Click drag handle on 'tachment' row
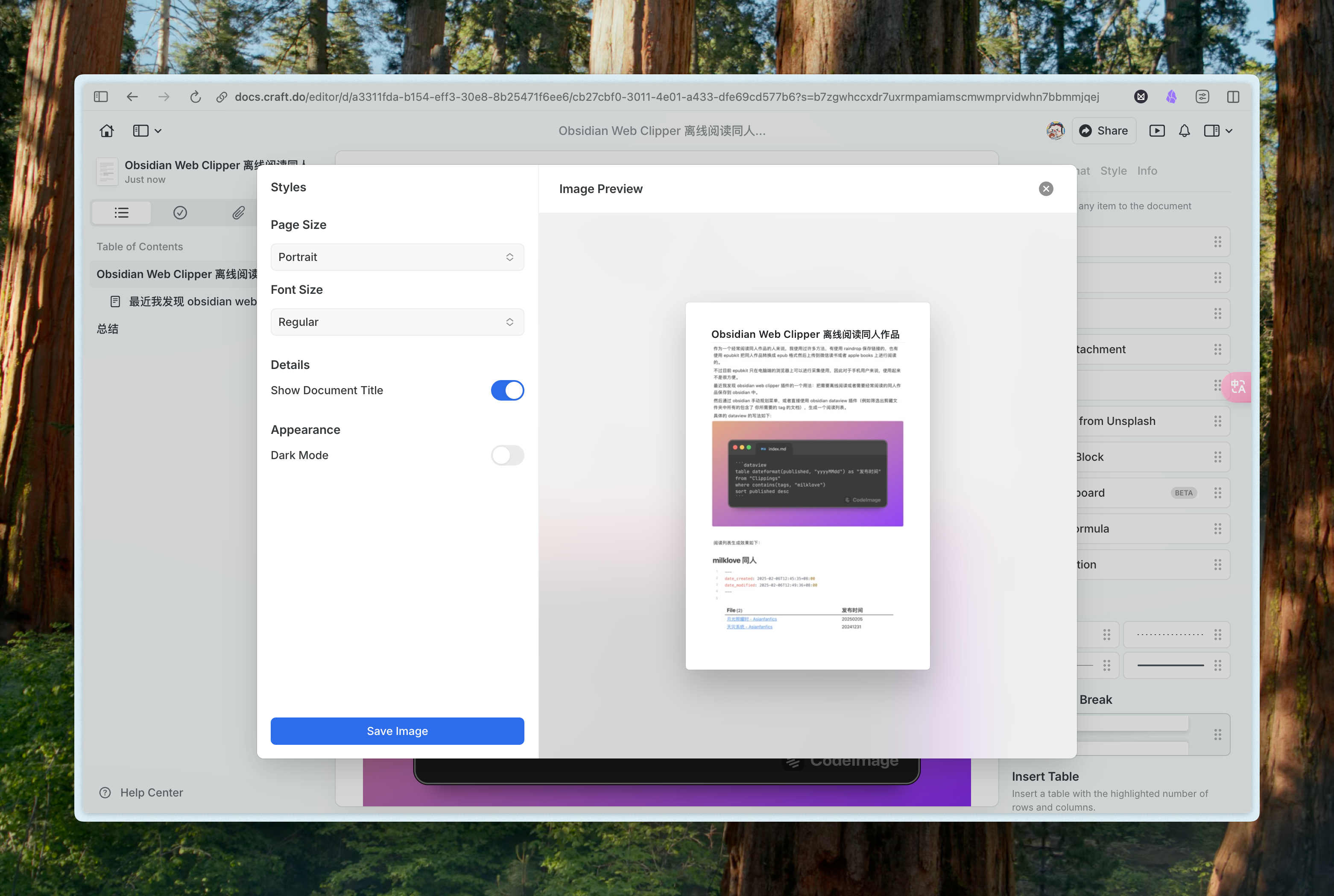 coord(1217,349)
